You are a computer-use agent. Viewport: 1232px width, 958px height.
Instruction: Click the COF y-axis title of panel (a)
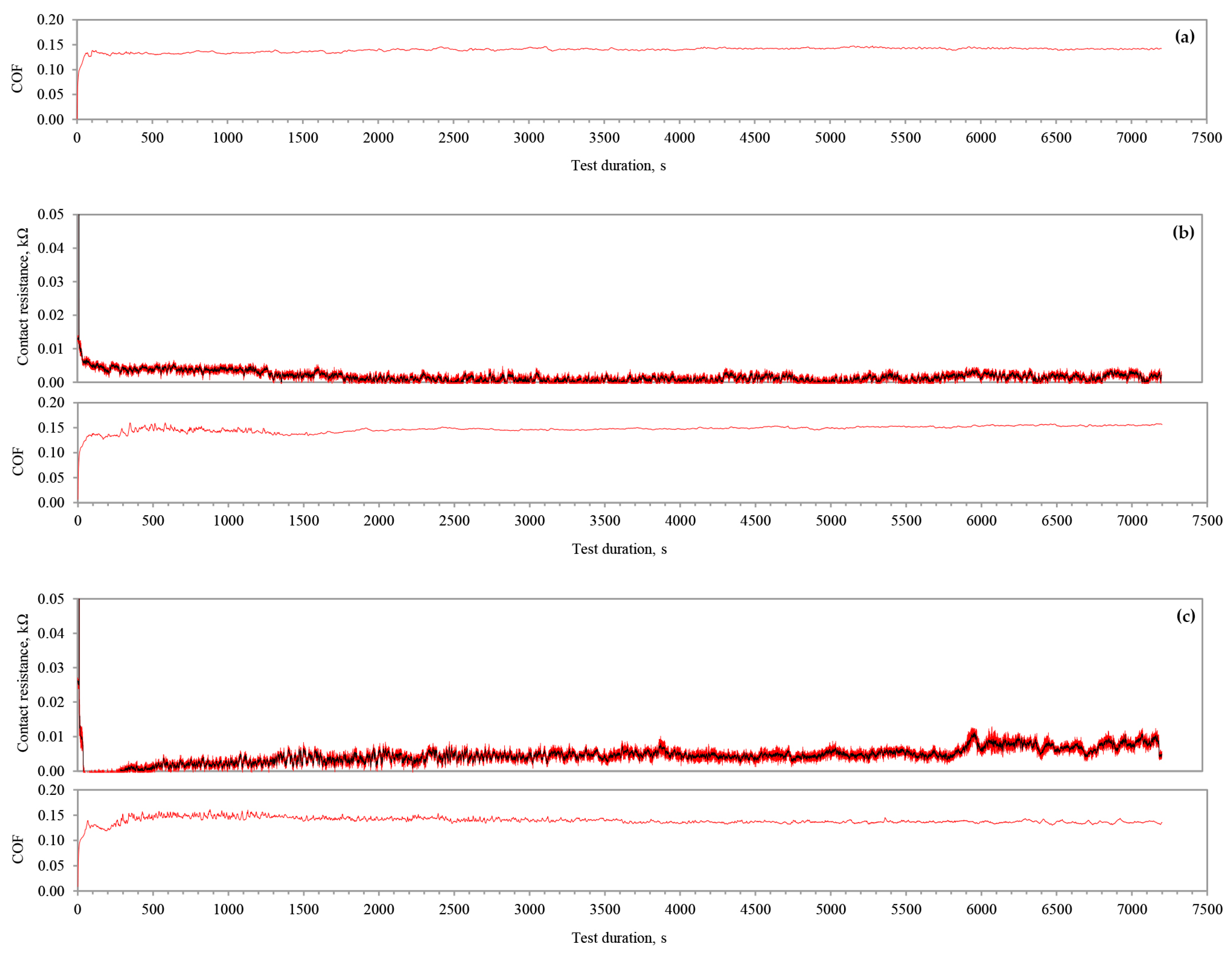(18, 78)
